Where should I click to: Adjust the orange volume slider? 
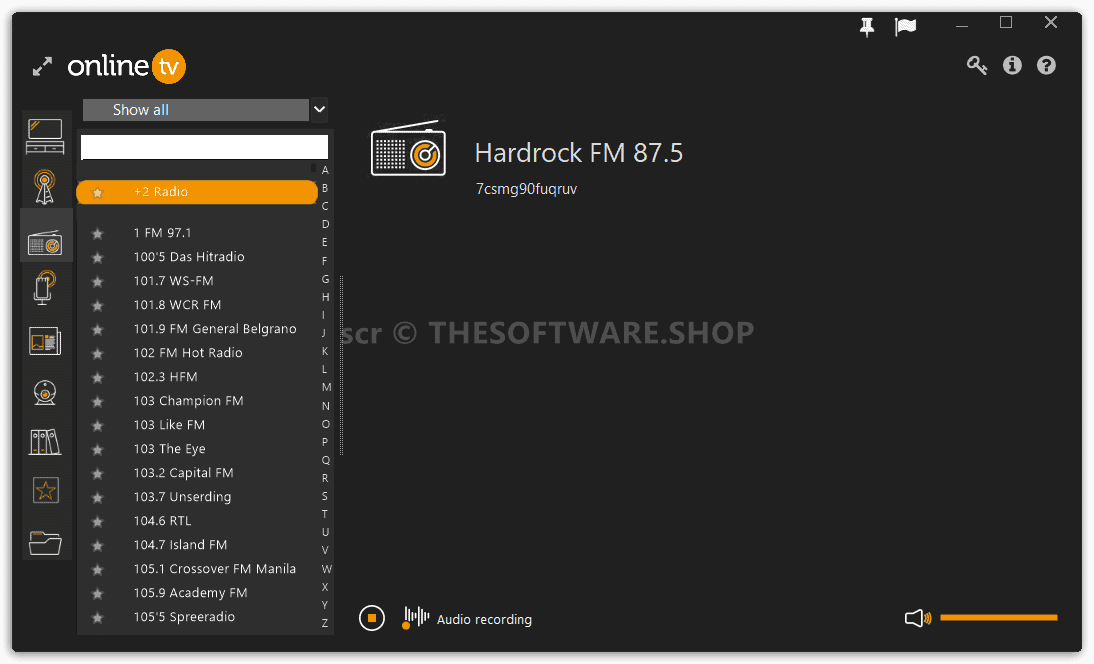point(998,617)
